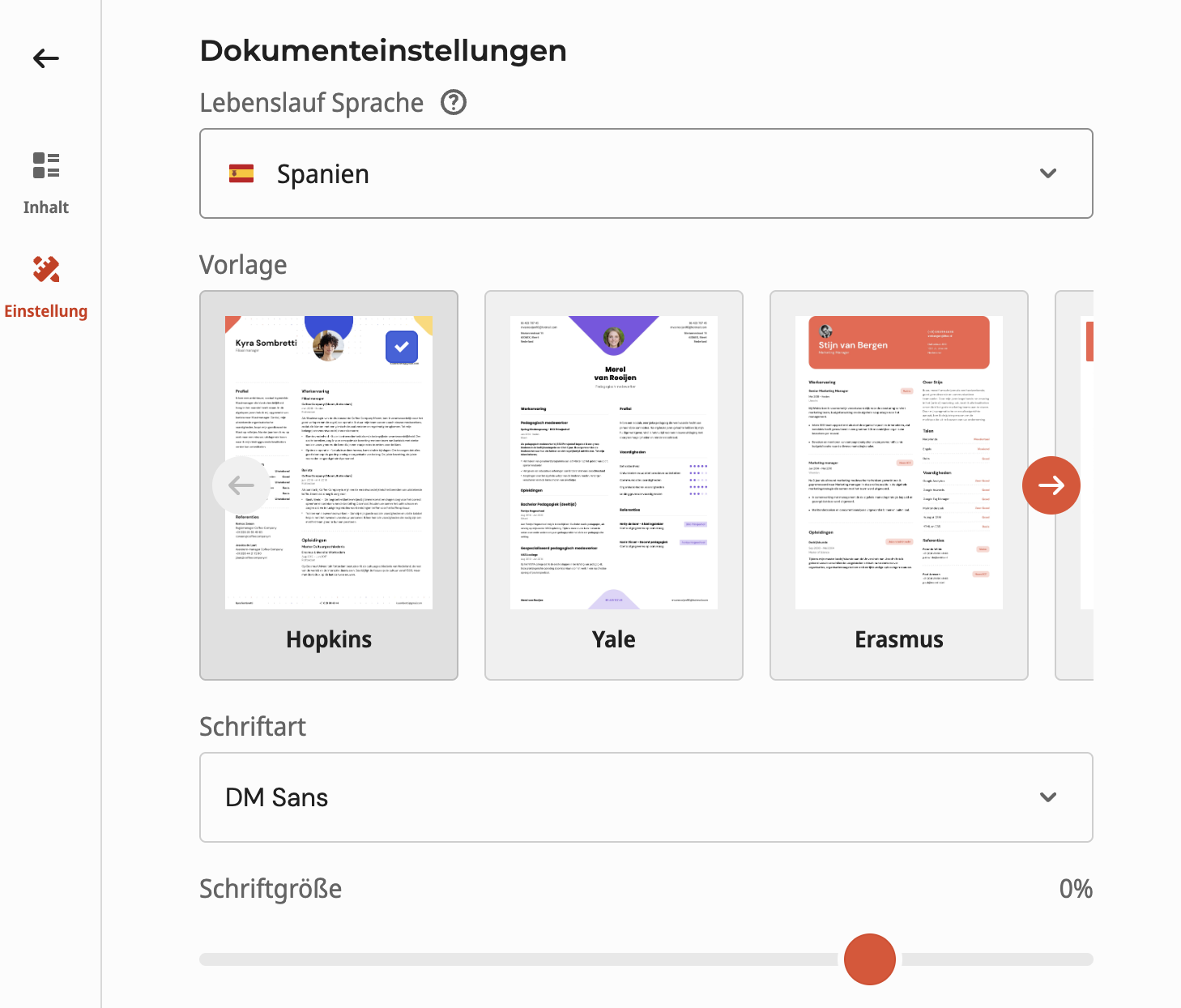The image size is (1181, 1008).
Task: Open the Inhalt section in the sidebar
Action: [46, 180]
